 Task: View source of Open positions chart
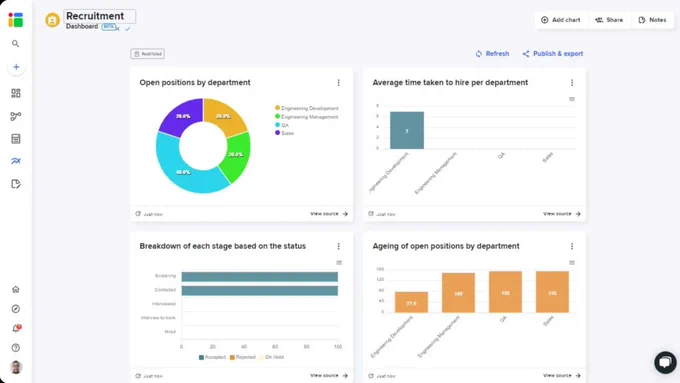(x=329, y=214)
